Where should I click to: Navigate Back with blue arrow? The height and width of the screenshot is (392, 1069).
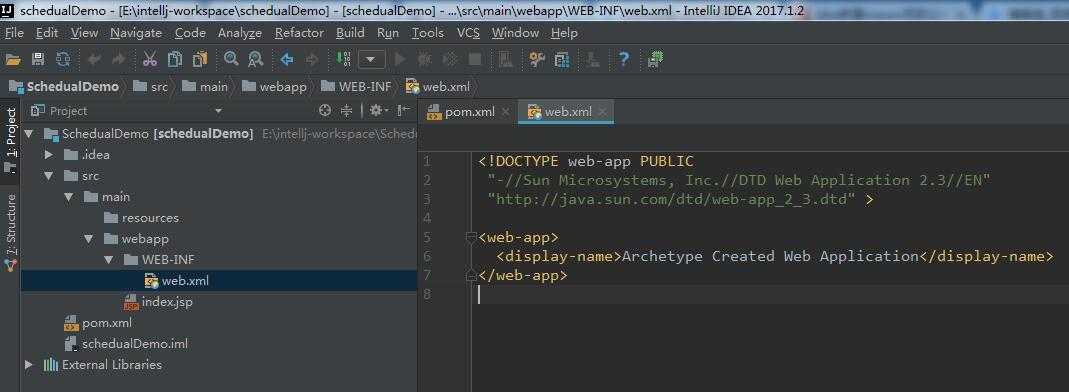(287, 60)
